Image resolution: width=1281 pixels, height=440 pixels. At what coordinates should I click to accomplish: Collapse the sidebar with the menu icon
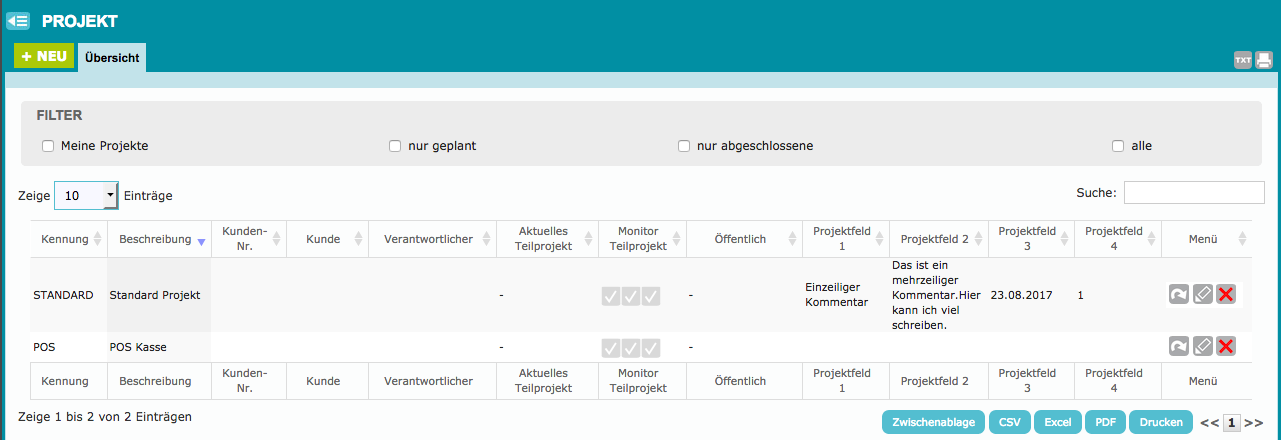coord(18,20)
